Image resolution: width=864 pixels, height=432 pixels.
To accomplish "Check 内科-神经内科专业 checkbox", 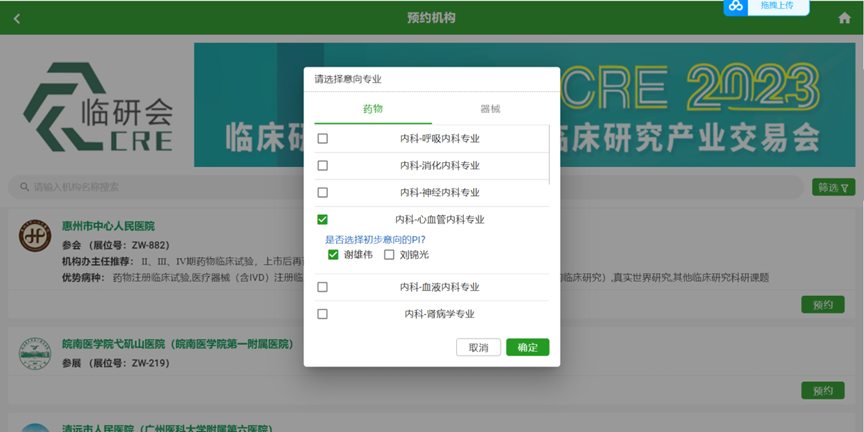I will pos(322,192).
